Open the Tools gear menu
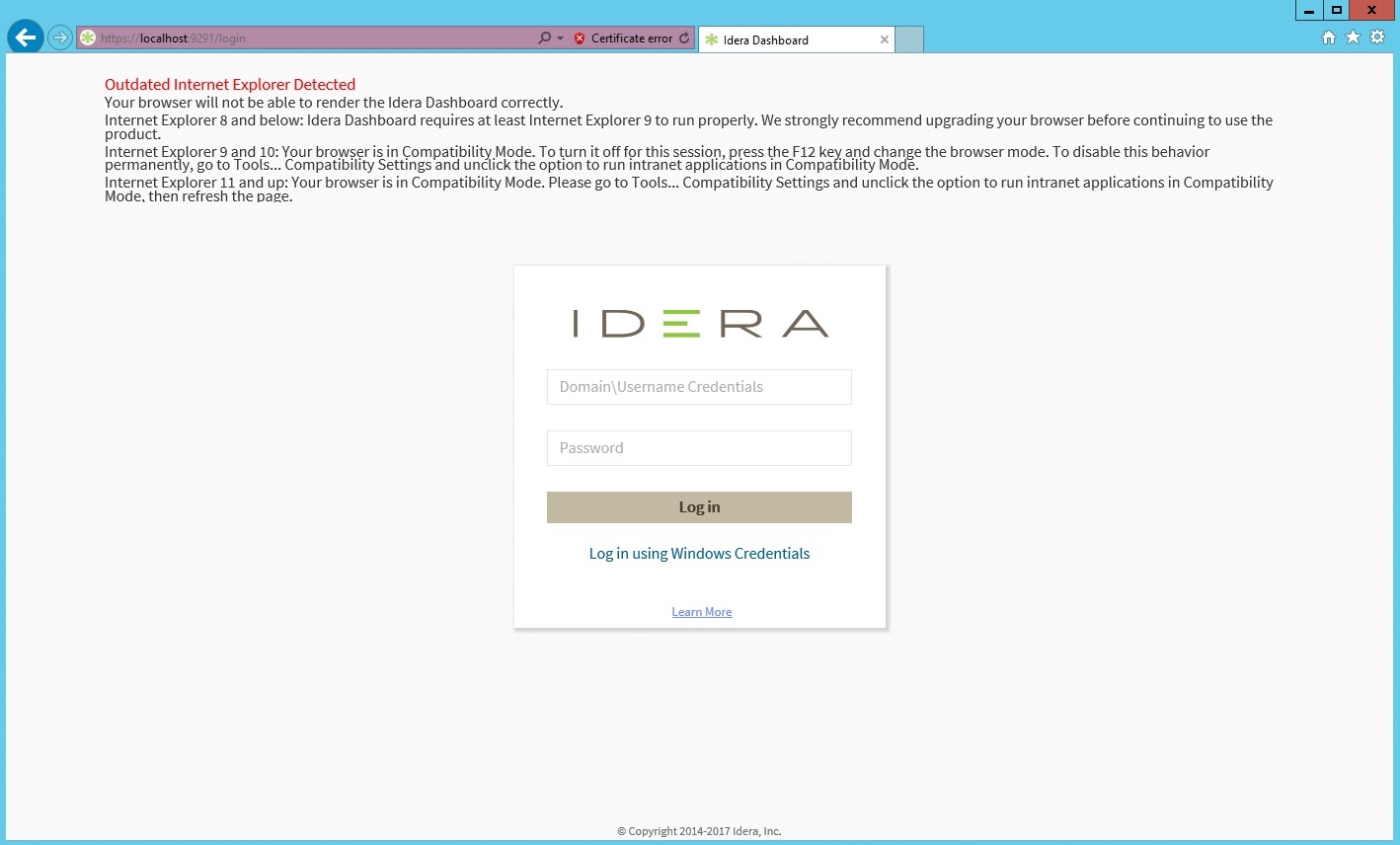 pyautogui.click(x=1377, y=38)
